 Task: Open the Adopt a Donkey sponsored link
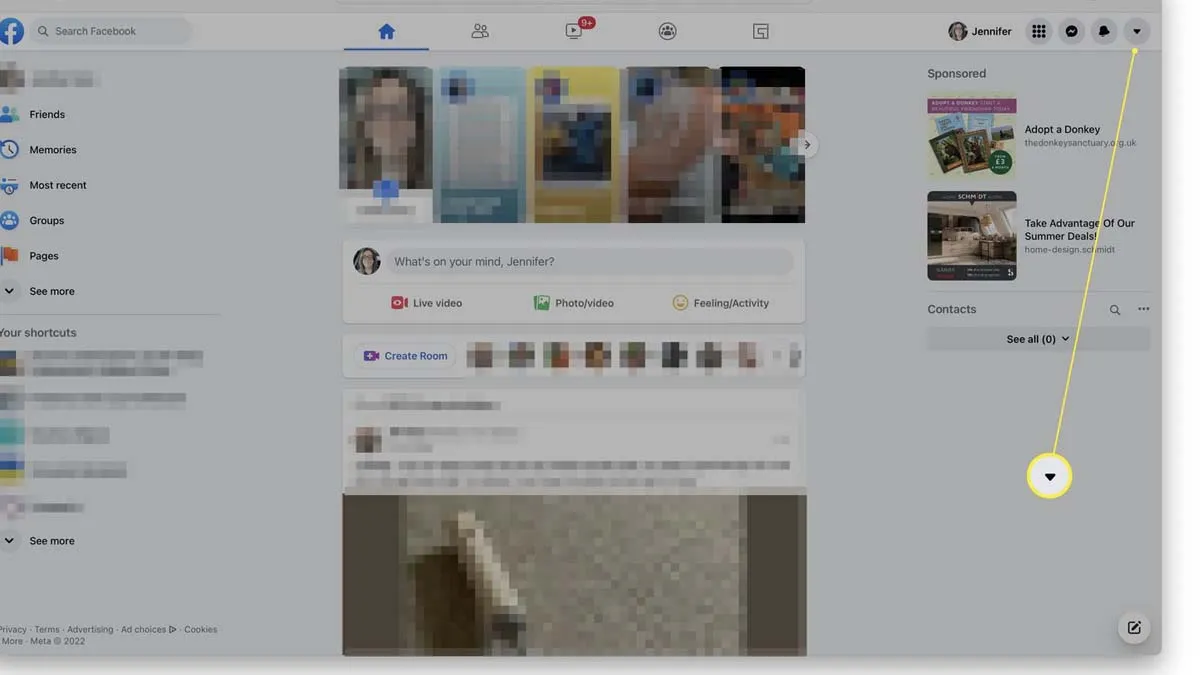pos(1062,130)
